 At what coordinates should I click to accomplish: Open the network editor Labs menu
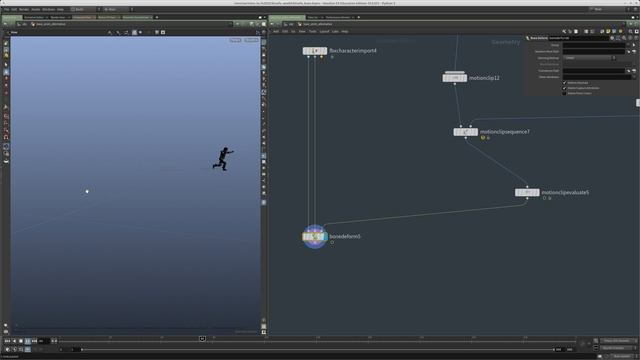pos(335,31)
